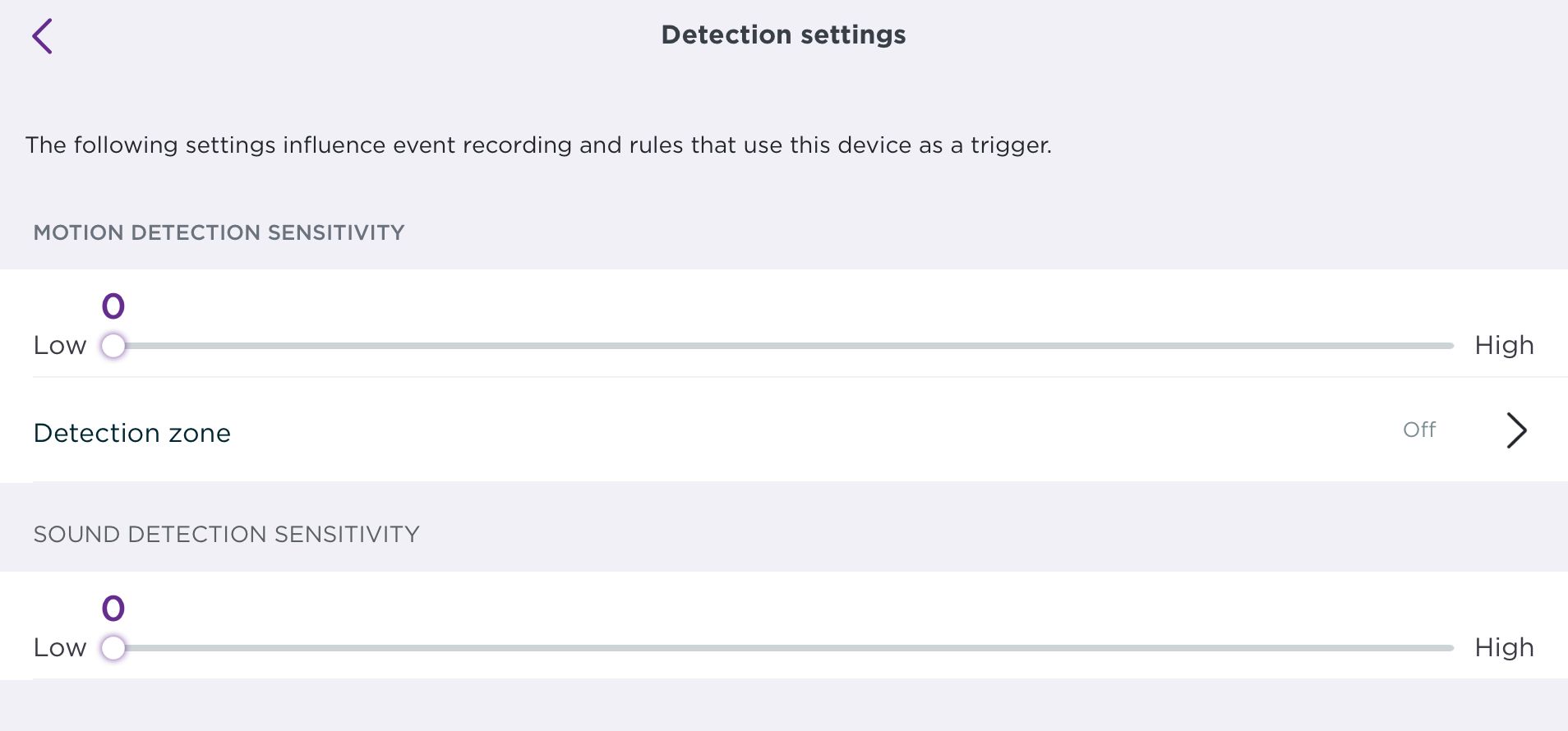Select the SOUND DETECTION SENSITIVITY header
This screenshot has height=731, width=1568.
(x=226, y=534)
